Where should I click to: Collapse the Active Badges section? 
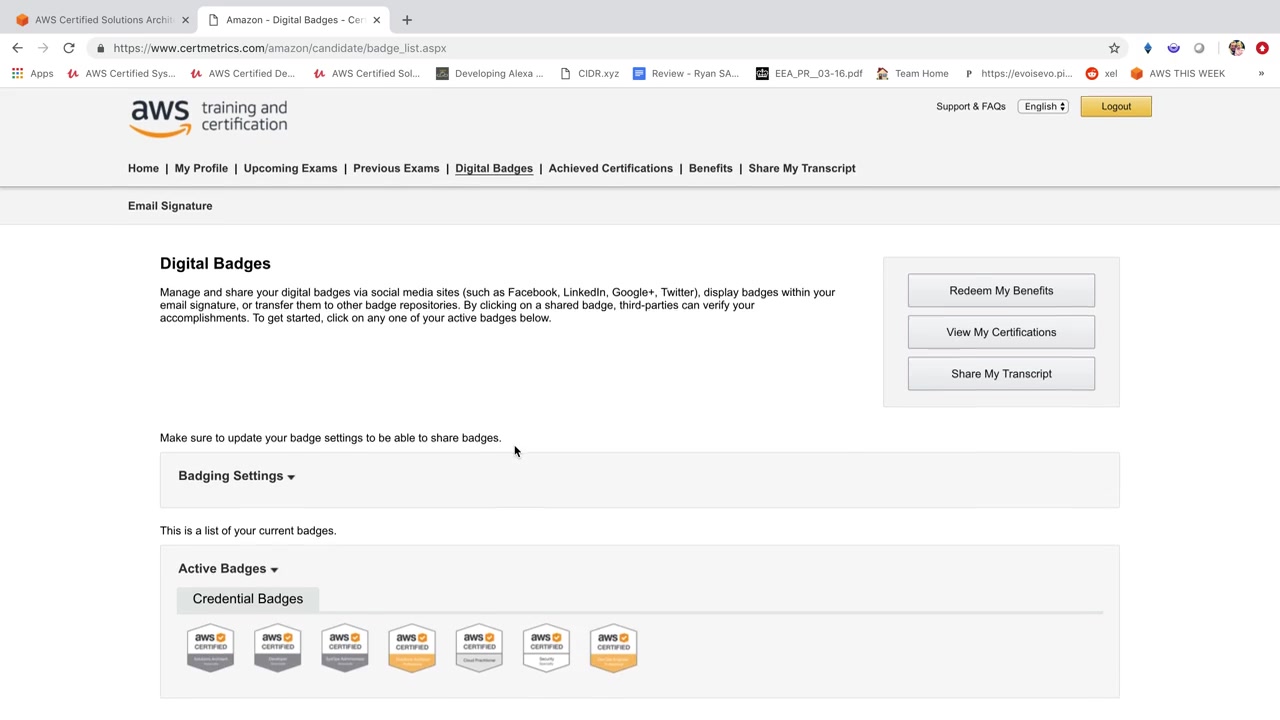point(228,569)
